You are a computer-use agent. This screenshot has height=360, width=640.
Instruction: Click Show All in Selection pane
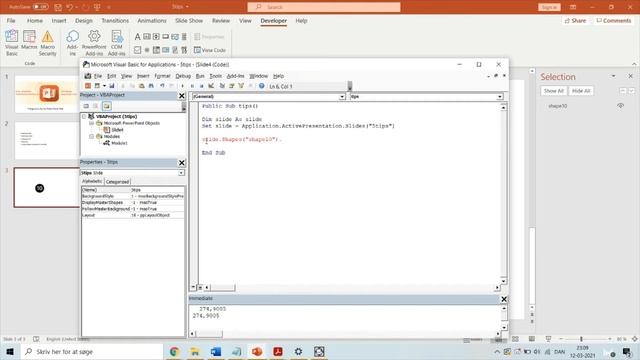[x=553, y=91]
